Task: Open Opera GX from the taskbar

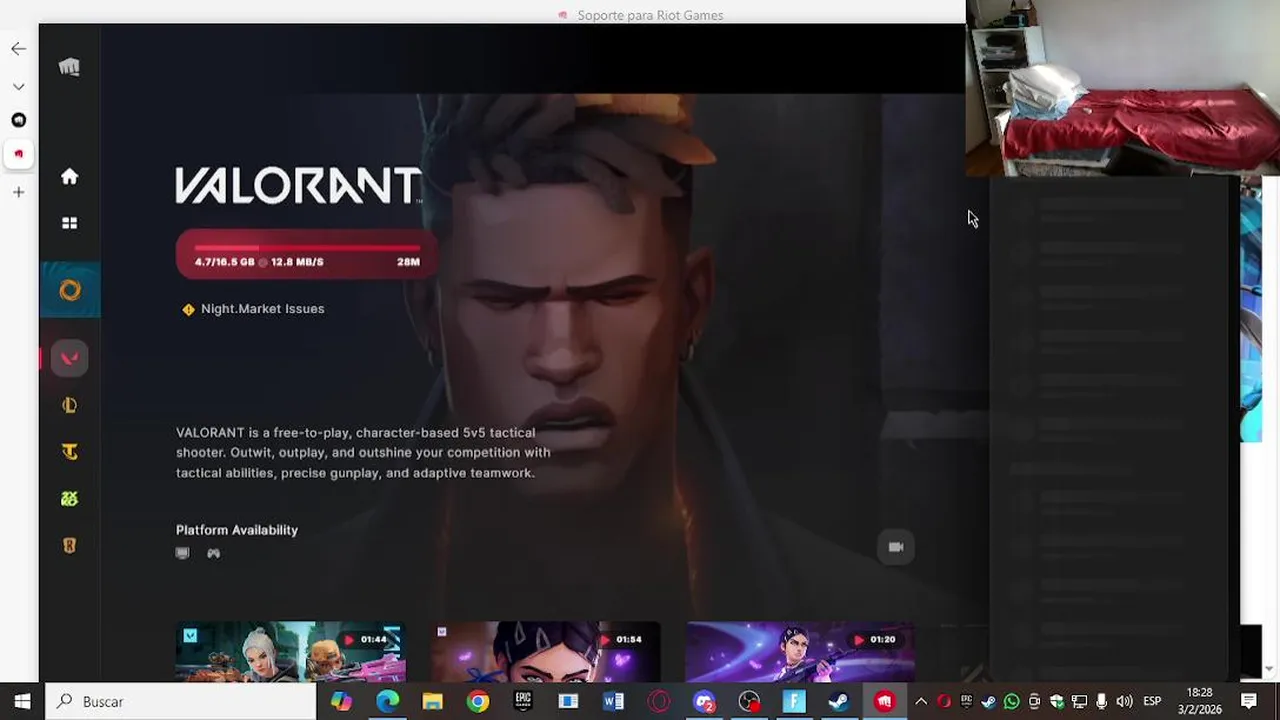Action: click(x=659, y=702)
